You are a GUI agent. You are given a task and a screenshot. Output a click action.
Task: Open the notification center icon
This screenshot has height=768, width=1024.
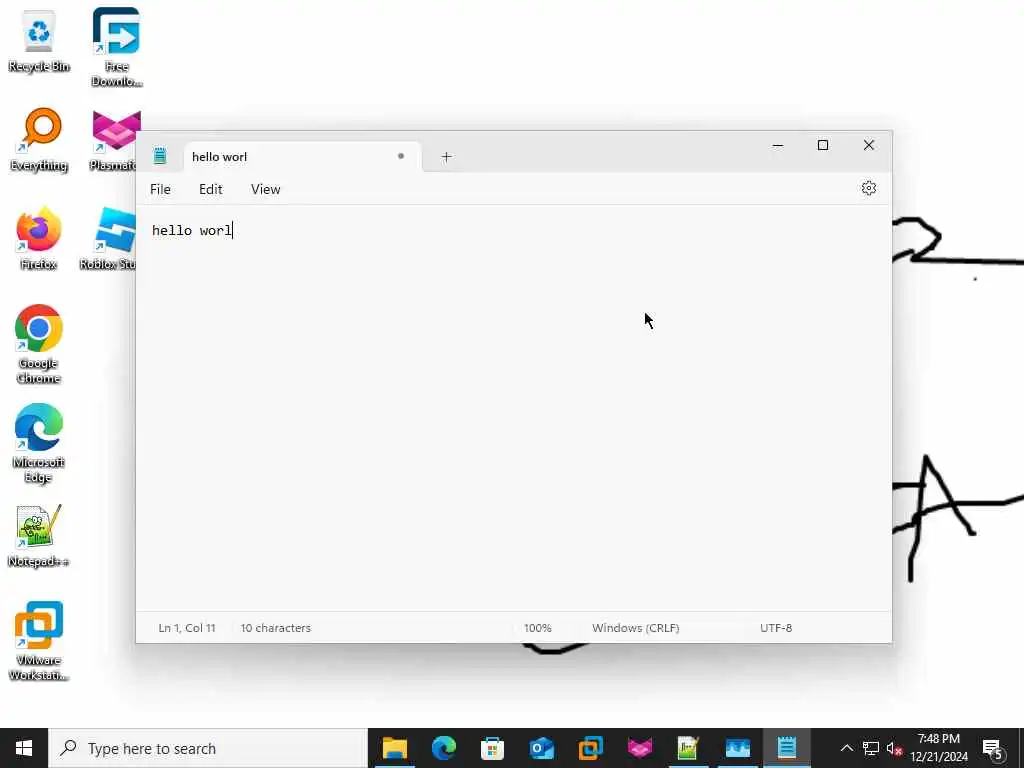click(993, 749)
